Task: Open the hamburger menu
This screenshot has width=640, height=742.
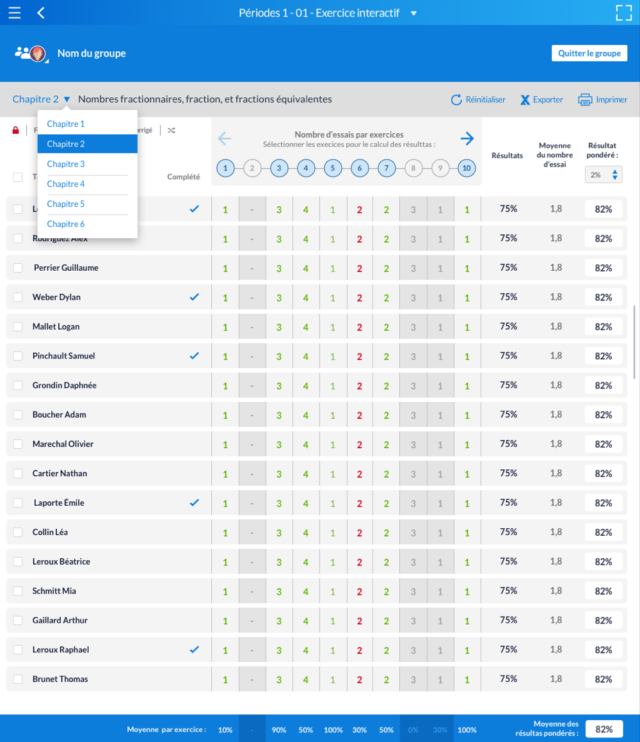Action: (x=14, y=13)
